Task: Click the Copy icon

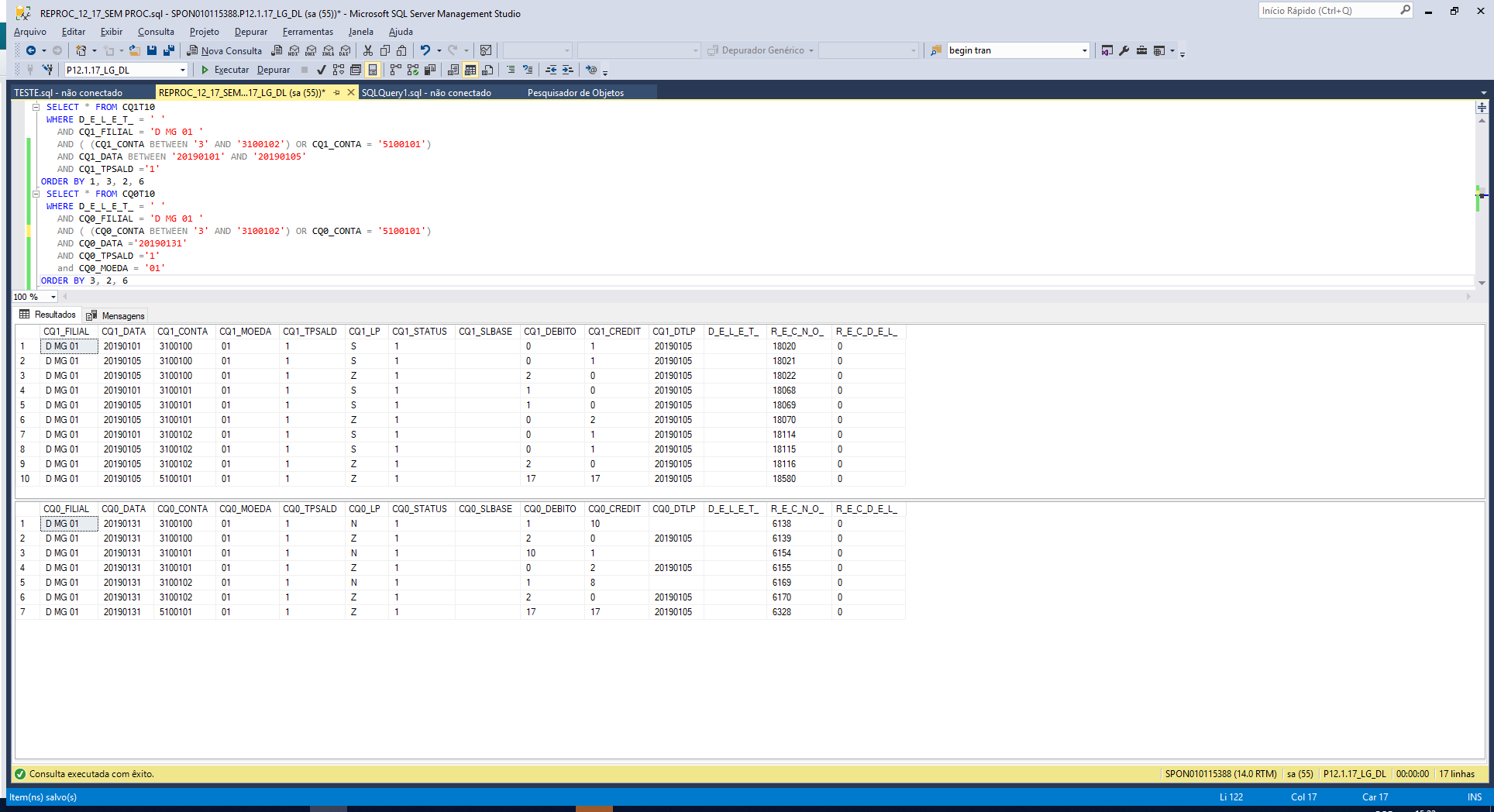Action: [x=385, y=50]
